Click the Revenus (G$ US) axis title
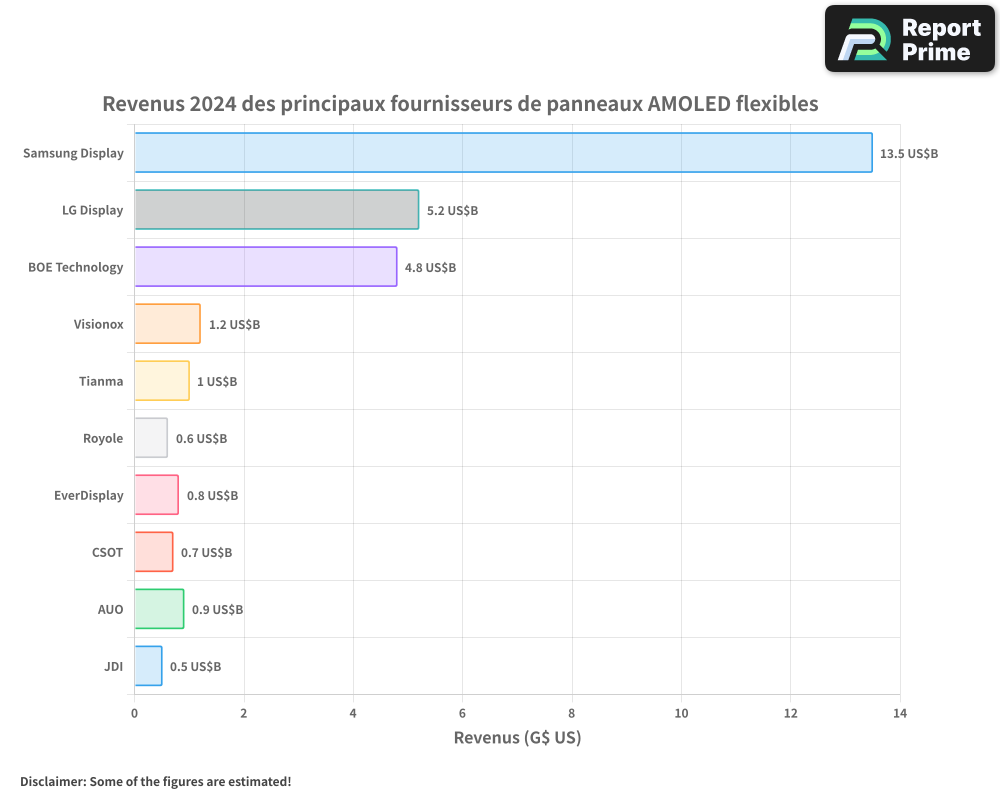Image resolution: width=1000 pixels, height=800 pixels. coord(517,738)
